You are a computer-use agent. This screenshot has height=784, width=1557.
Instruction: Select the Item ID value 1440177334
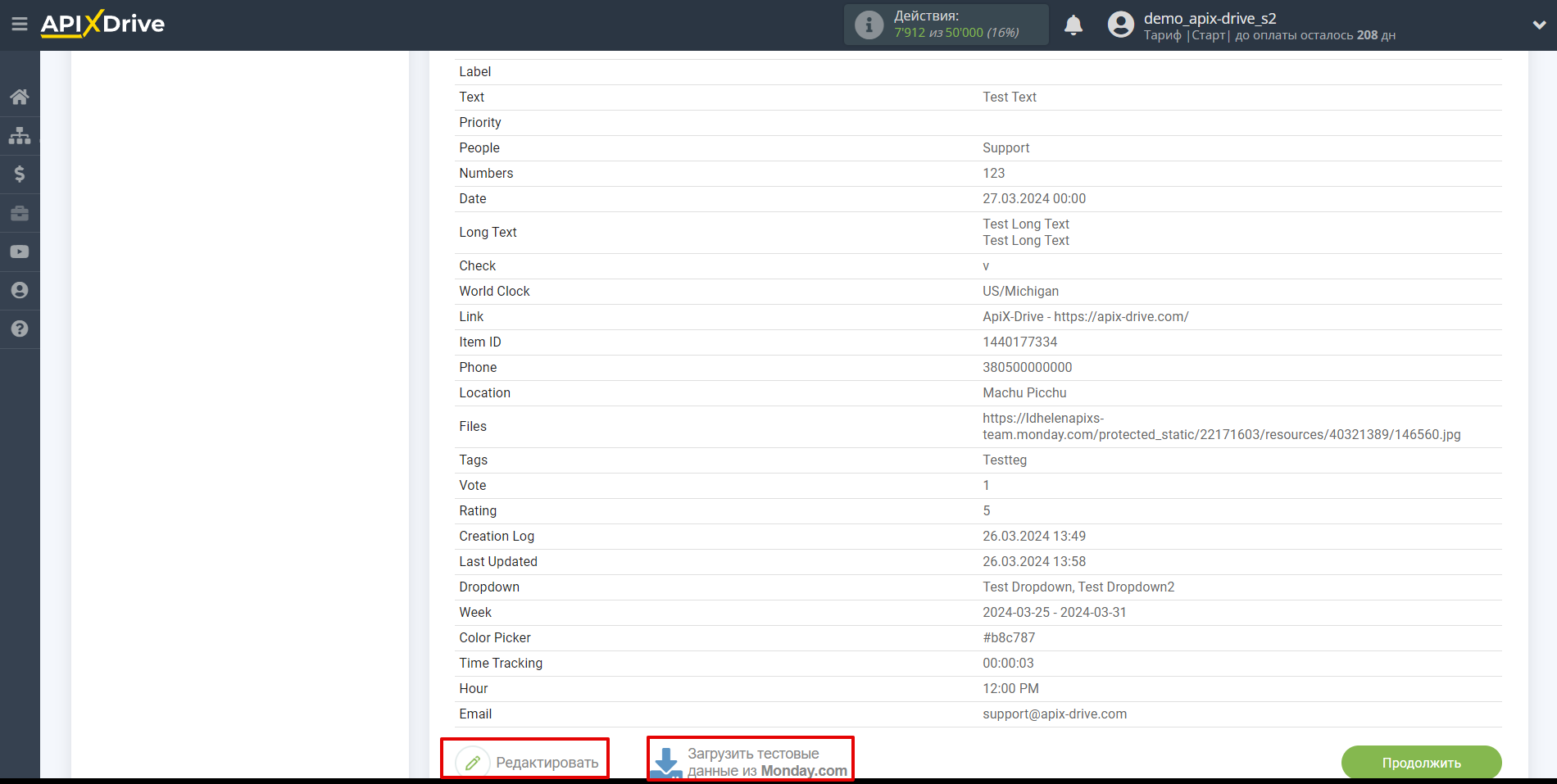click(x=1019, y=342)
